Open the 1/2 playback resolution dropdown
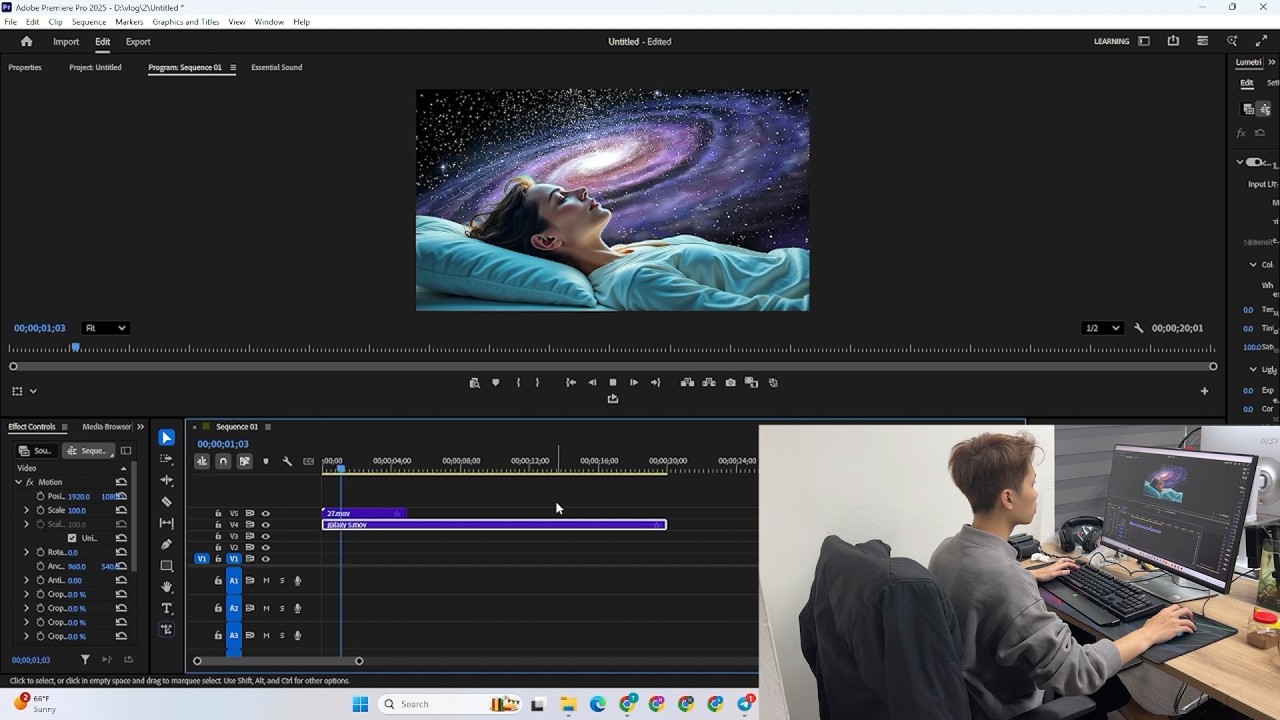Screen dimensions: 1280x720 (x=1104, y=328)
